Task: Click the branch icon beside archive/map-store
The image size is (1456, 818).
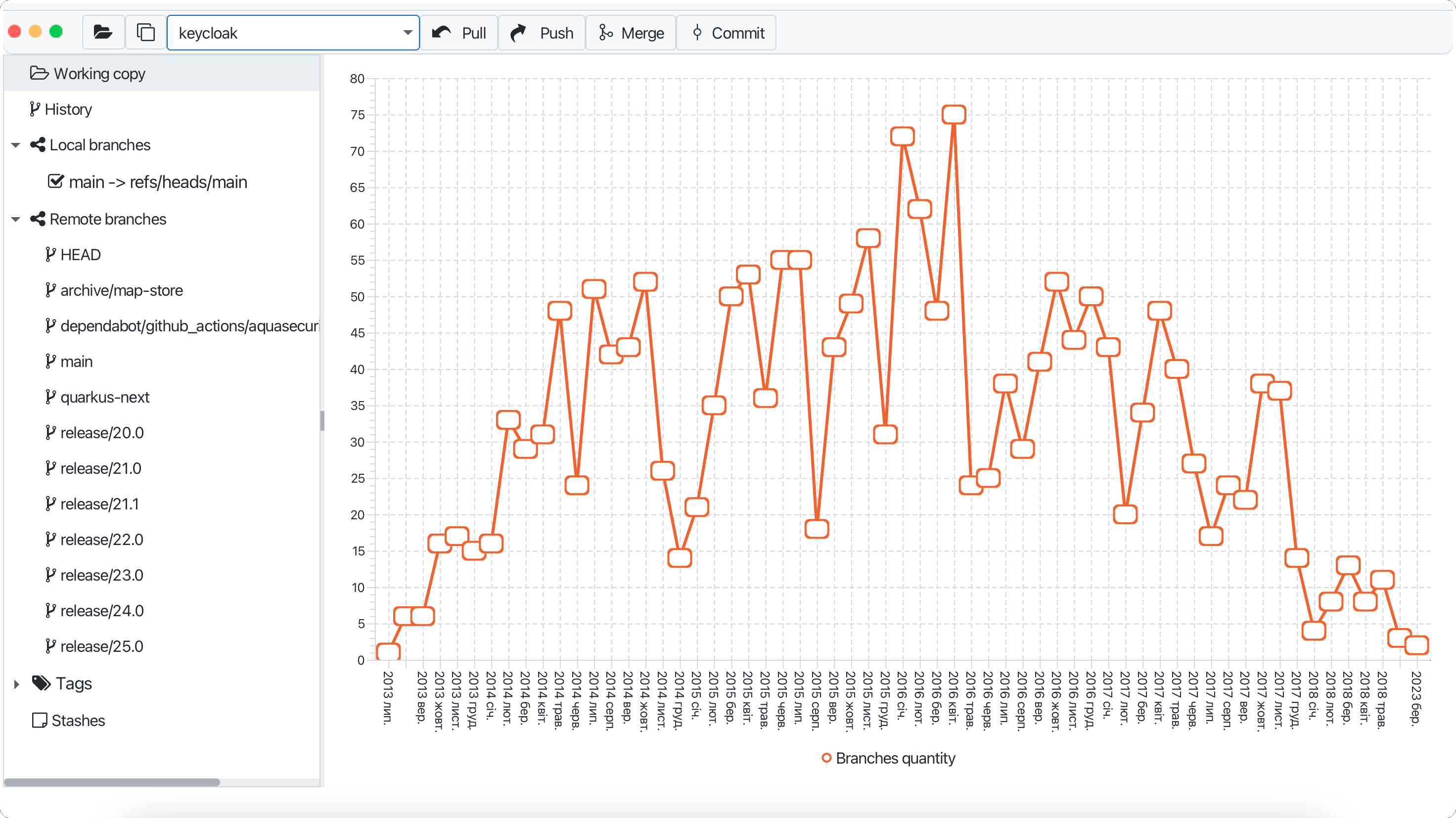Action: tap(50, 291)
